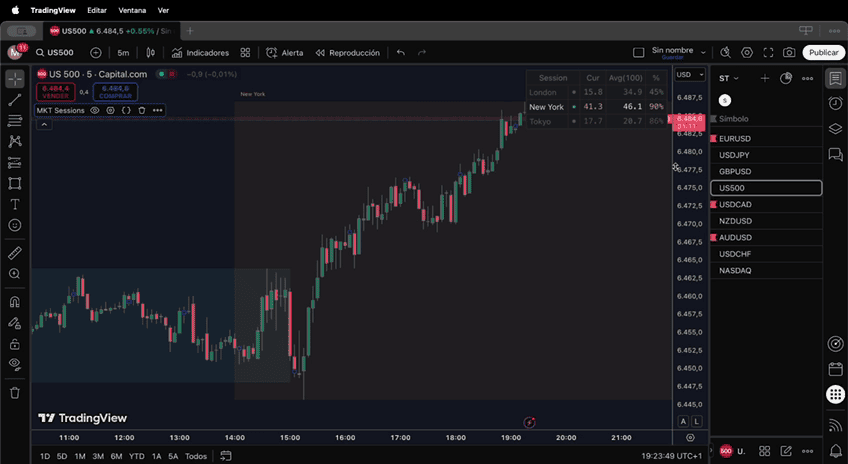Toggle logarithmic scale L button
848x464 pixels.
pyautogui.click(x=697, y=421)
